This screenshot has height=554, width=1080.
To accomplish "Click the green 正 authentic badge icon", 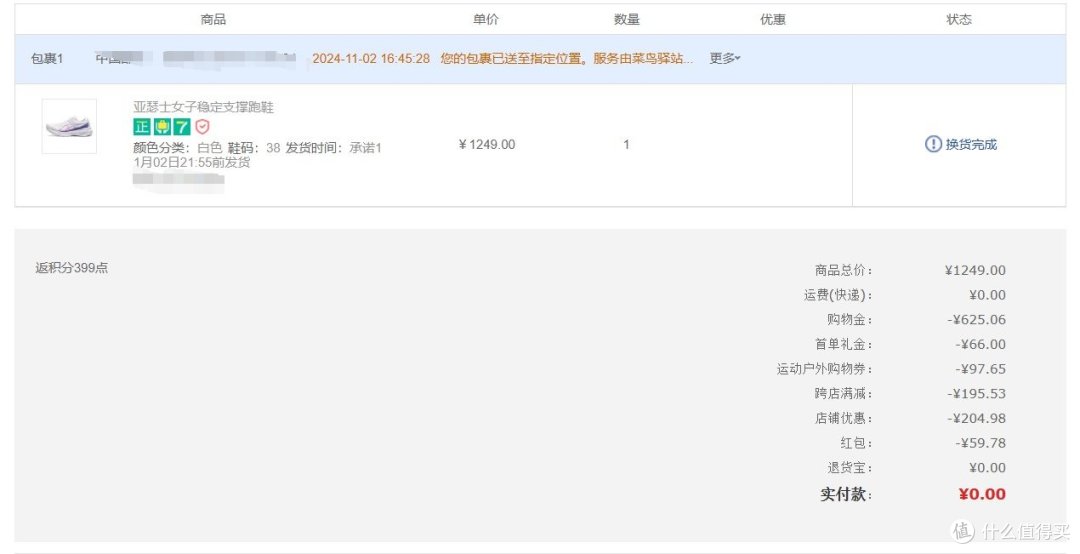I will (x=142, y=127).
